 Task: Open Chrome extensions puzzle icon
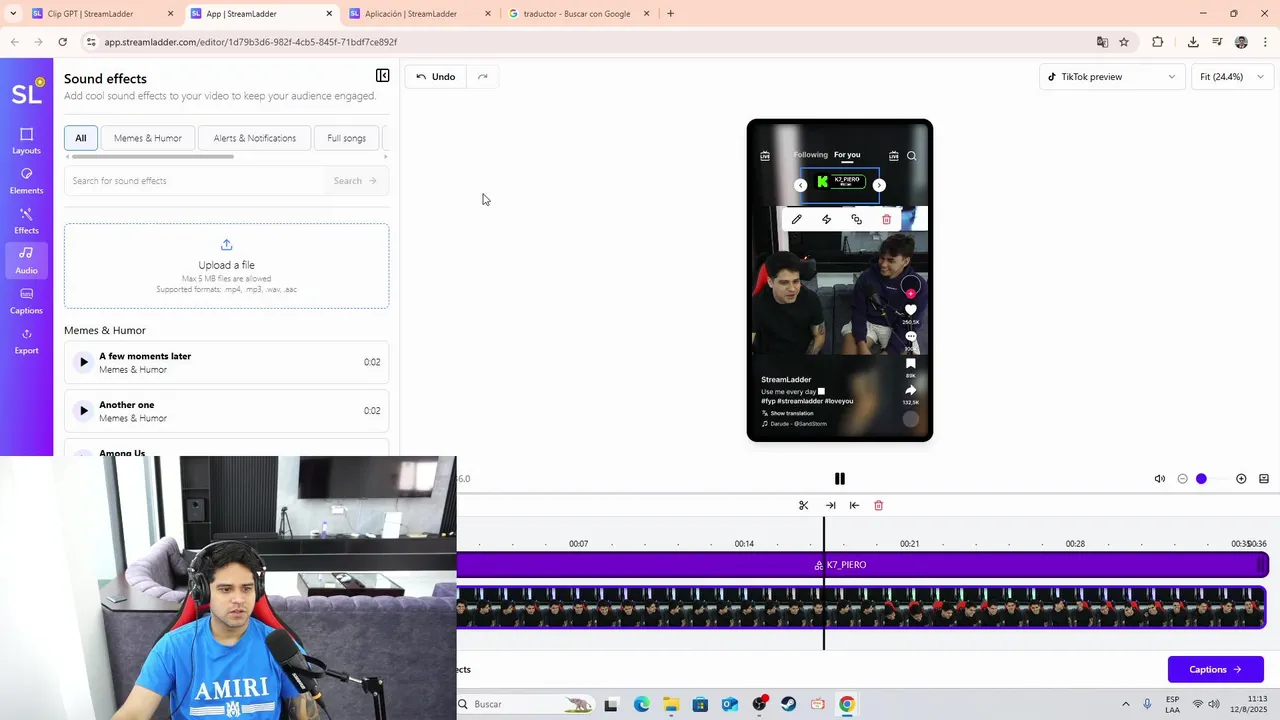[x=1158, y=42]
